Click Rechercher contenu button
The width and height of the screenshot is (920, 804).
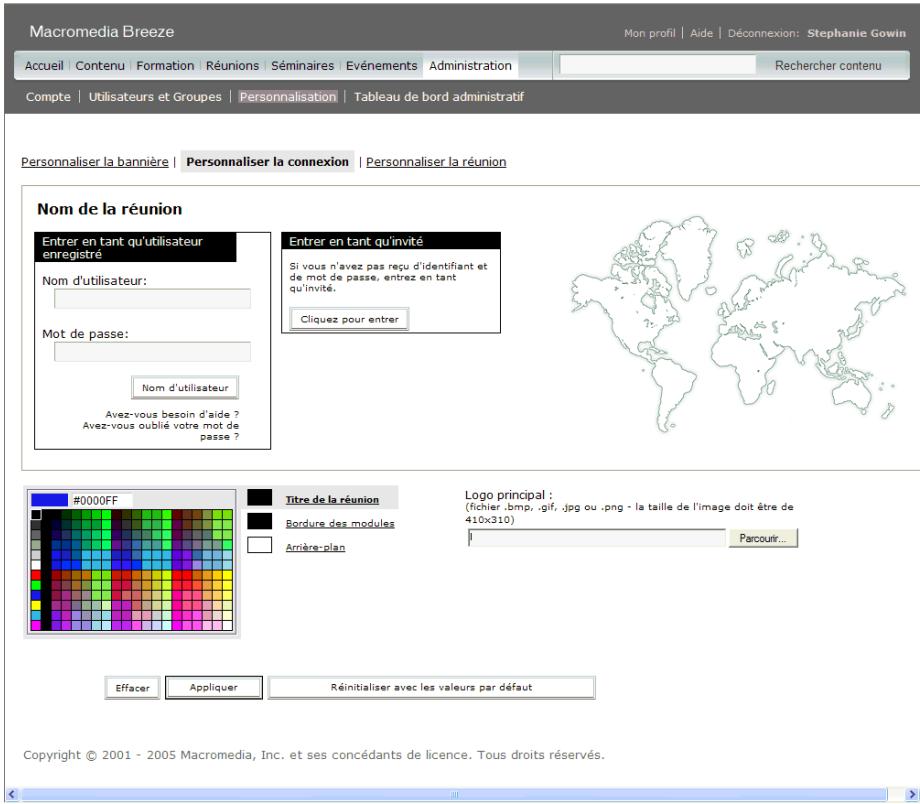828,66
